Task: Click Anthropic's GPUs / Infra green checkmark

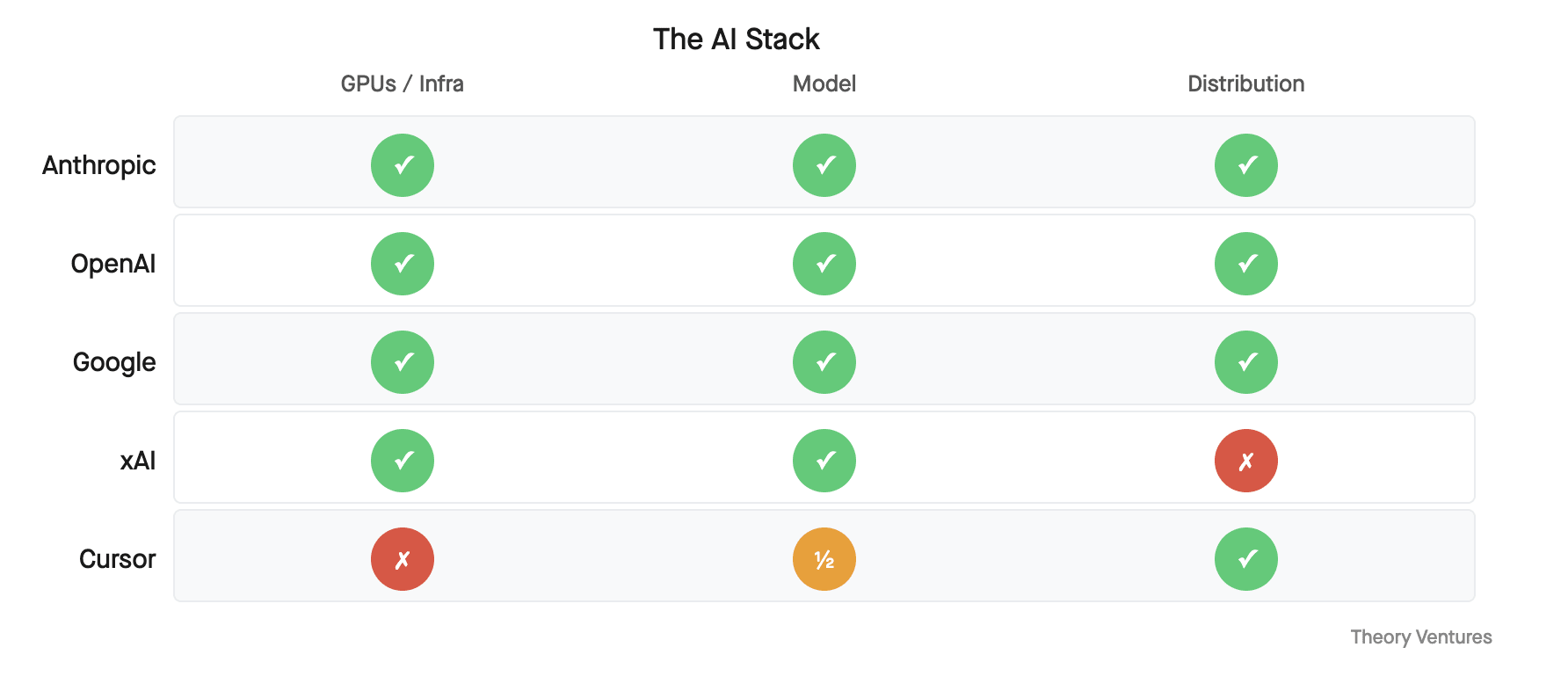Action: pos(403,165)
